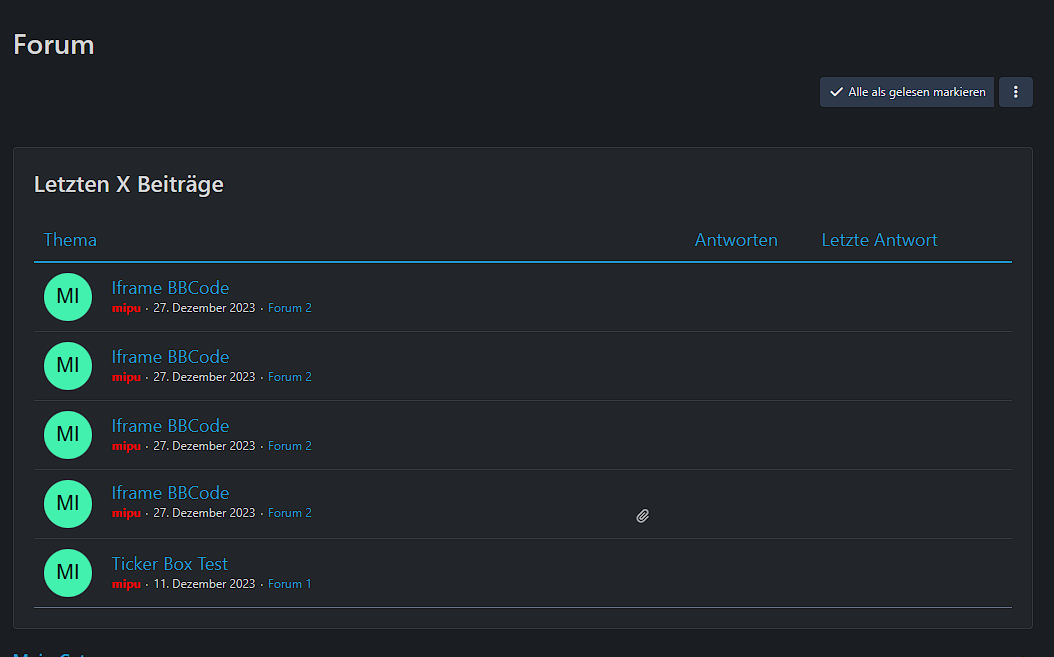Screen dimensions: 1054x657
Task: Click the avatar beside the thread with attachment
Action: pos(68,504)
